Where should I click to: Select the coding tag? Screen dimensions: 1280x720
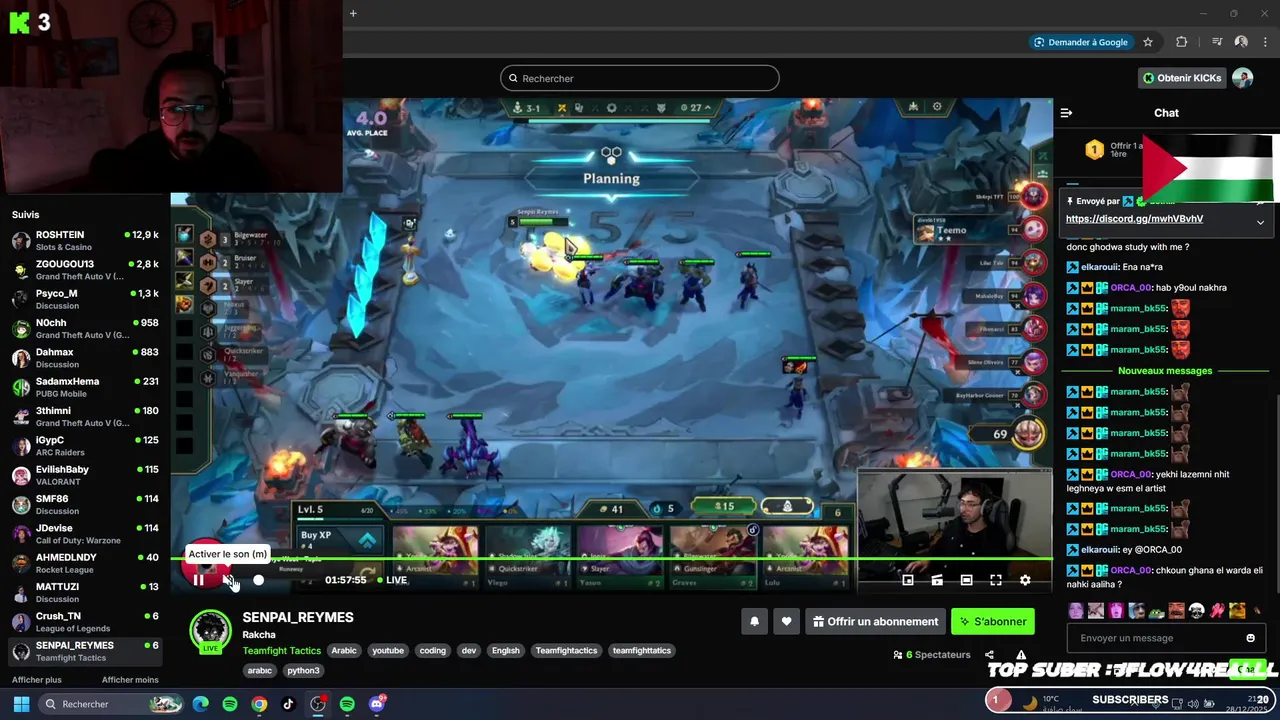tap(433, 651)
